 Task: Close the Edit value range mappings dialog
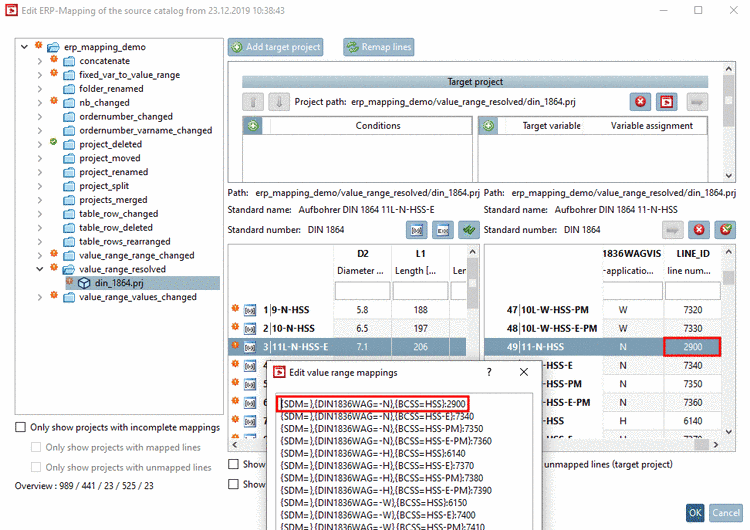pos(524,372)
